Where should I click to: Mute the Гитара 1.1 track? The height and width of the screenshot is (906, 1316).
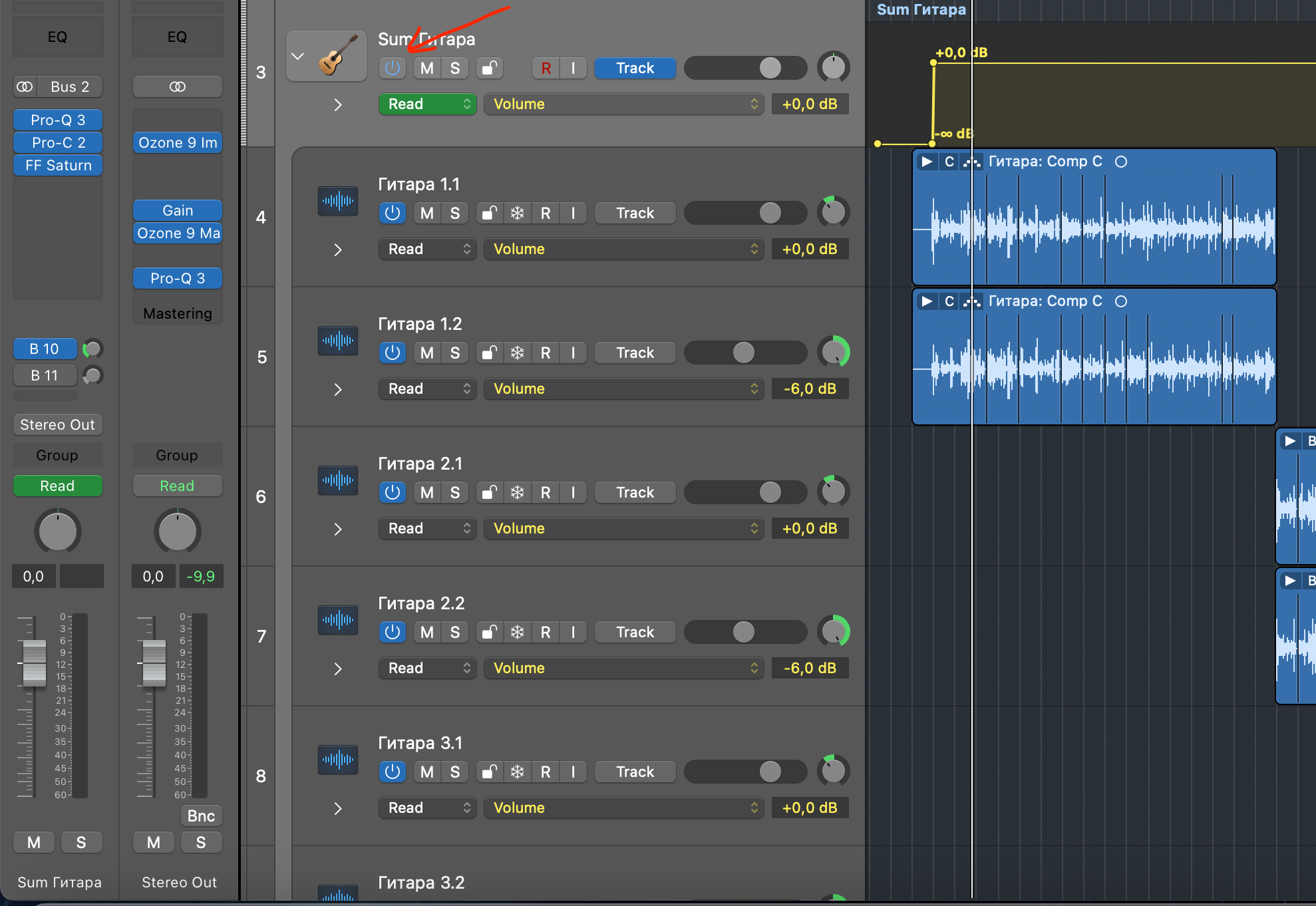(x=427, y=213)
